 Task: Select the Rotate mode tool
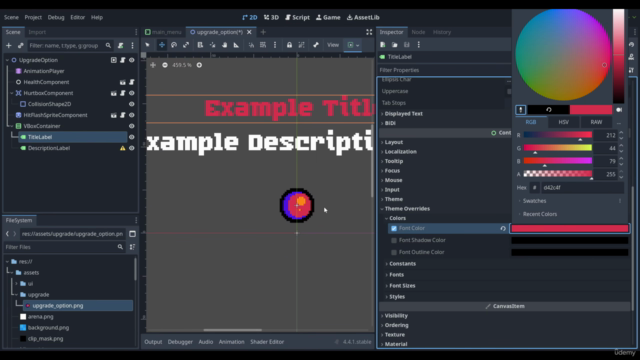pyautogui.click(x=174, y=45)
